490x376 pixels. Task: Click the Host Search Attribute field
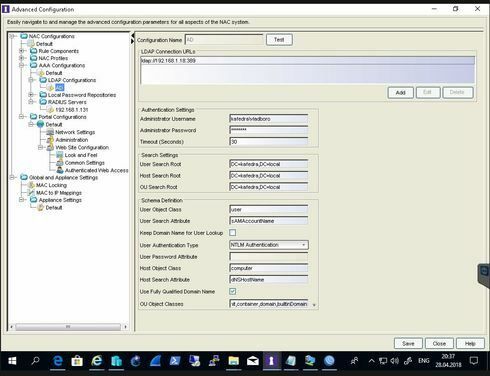tap(269, 279)
